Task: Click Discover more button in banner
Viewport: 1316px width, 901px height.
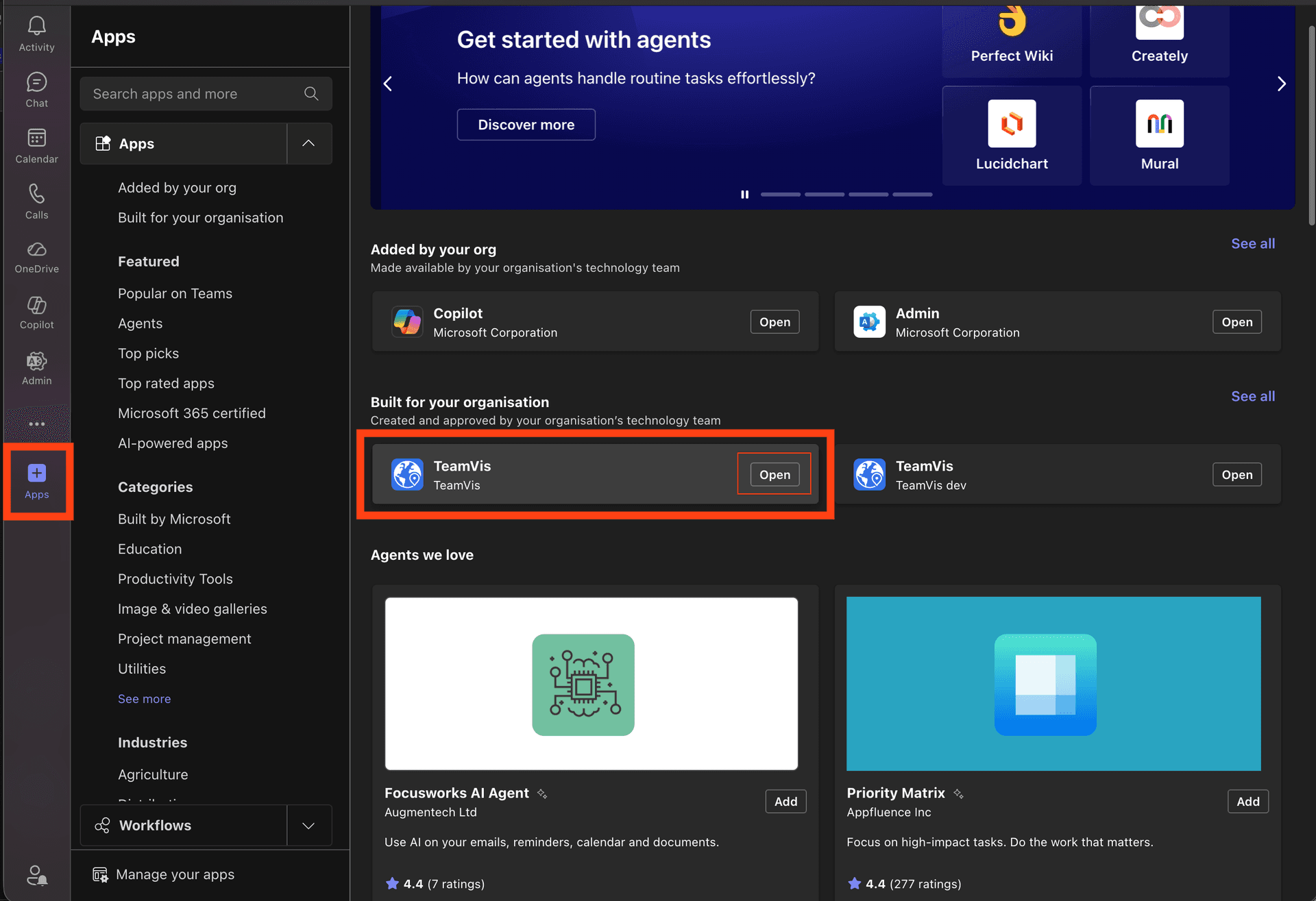Action: pos(526,125)
